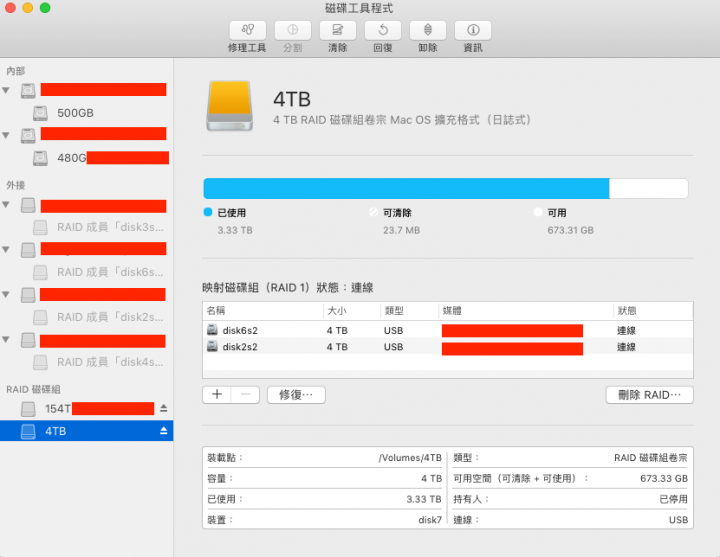Image resolution: width=720 pixels, height=557 pixels.
Task: Collapse the internal disk above 480G
Action: pos(6,135)
